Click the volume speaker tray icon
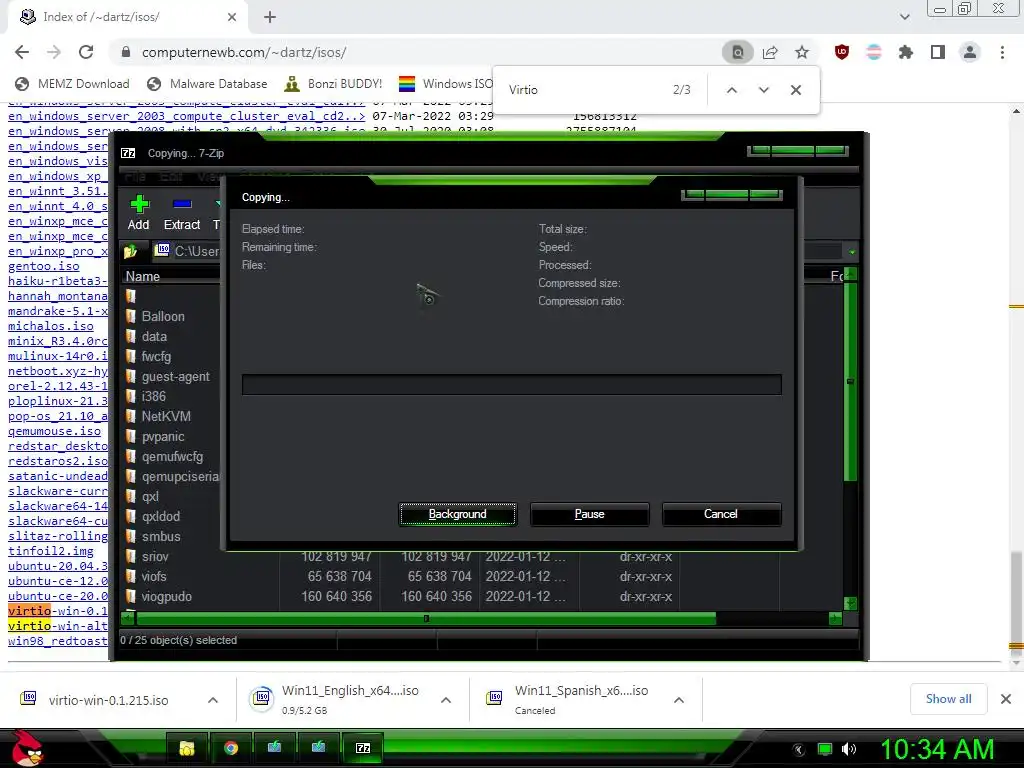1024x768 pixels. (849, 750)
